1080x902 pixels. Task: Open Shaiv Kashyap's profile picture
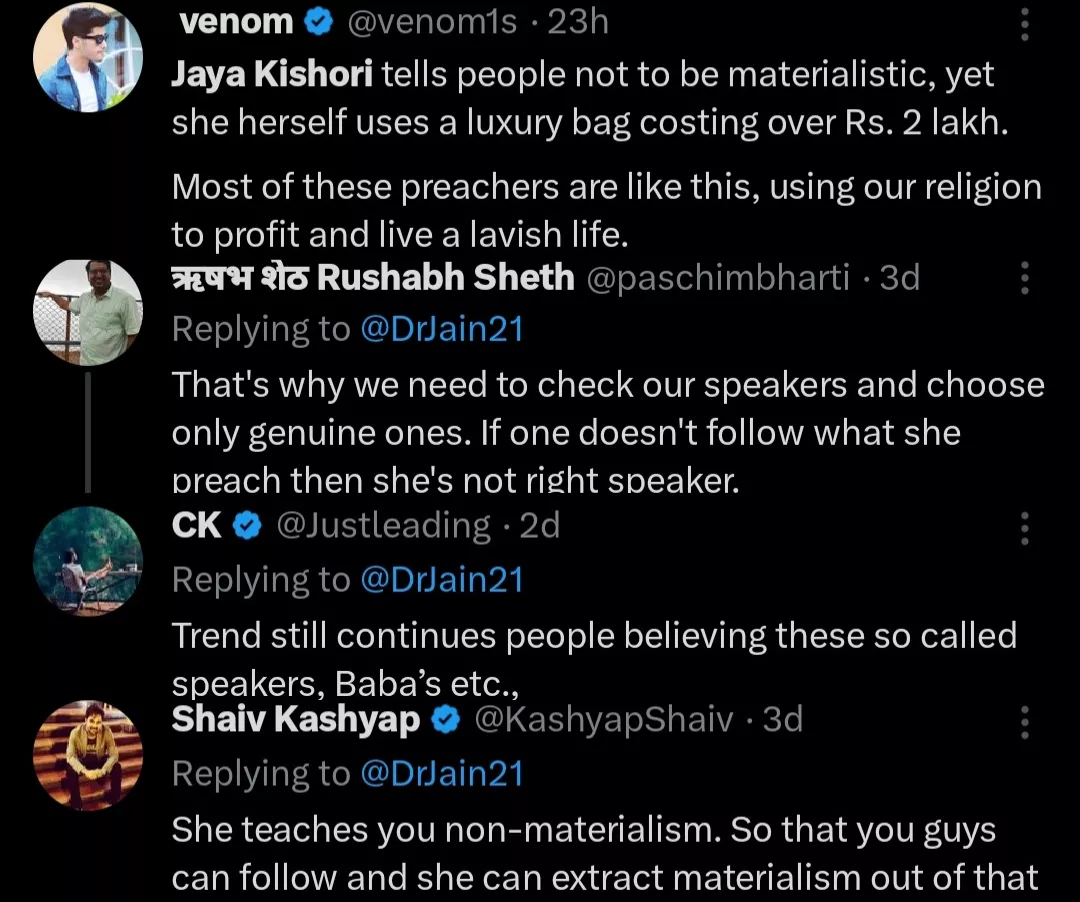pyautogui.click(x=87, y=755)
